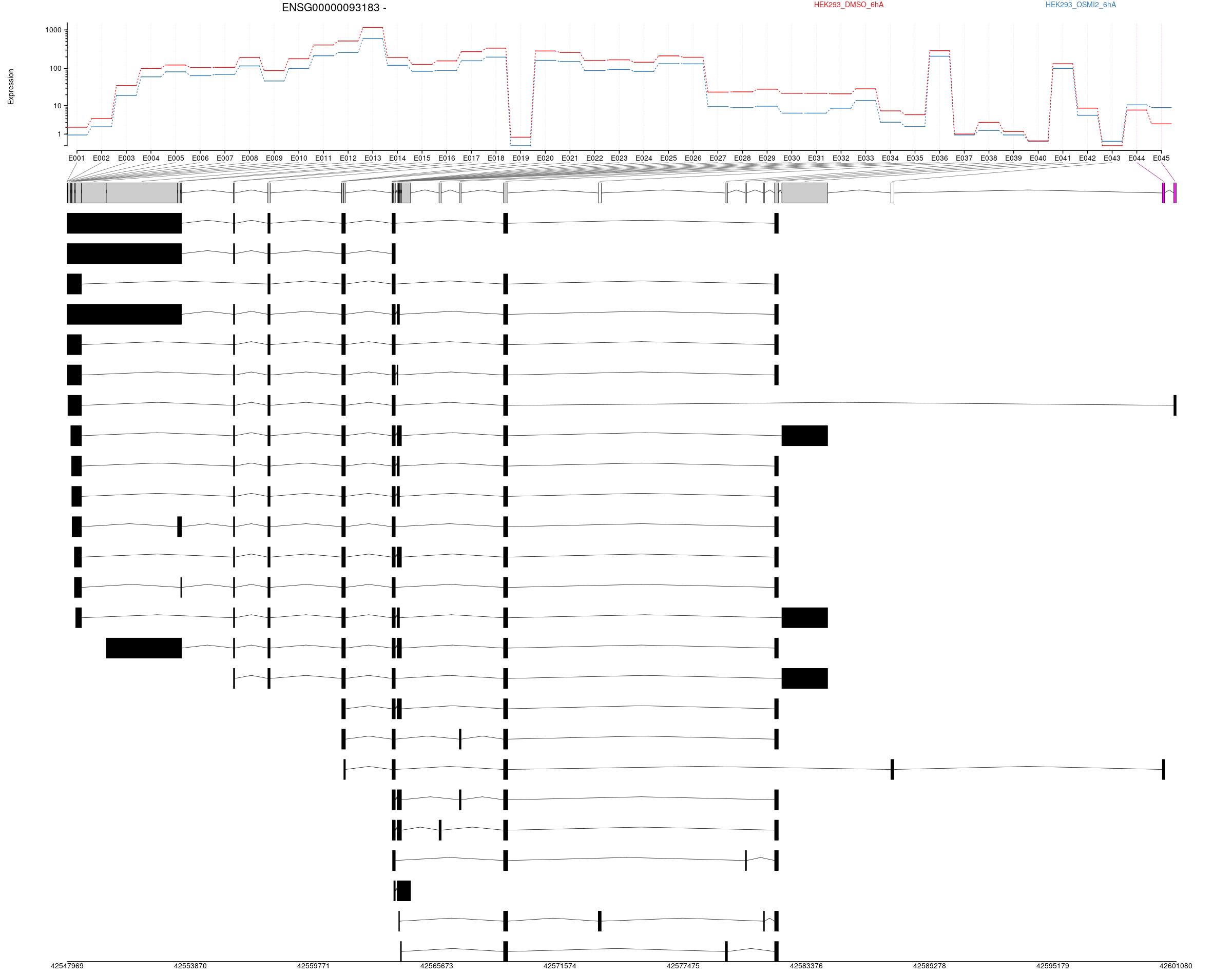Click genomic coordinate 42601080
The width and height of the screenshot is (1232, 975).
pyautogui.click(x=1176, y=966)
